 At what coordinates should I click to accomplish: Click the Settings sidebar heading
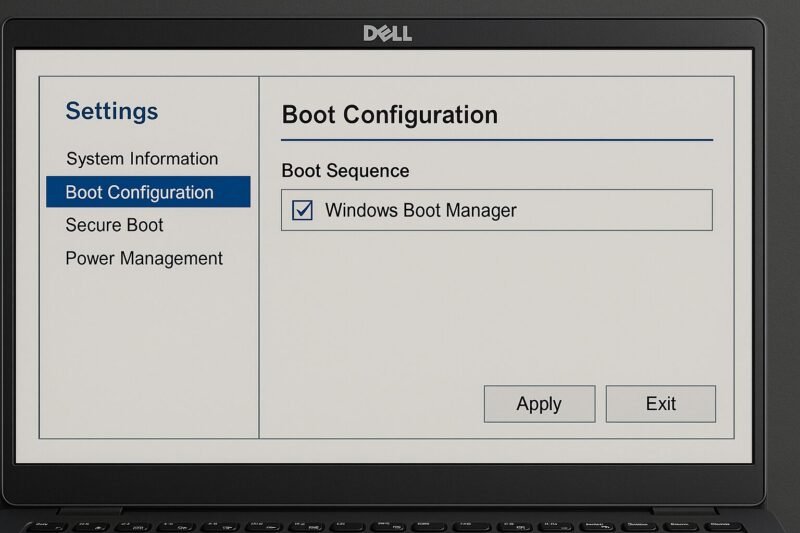(112, 111)
